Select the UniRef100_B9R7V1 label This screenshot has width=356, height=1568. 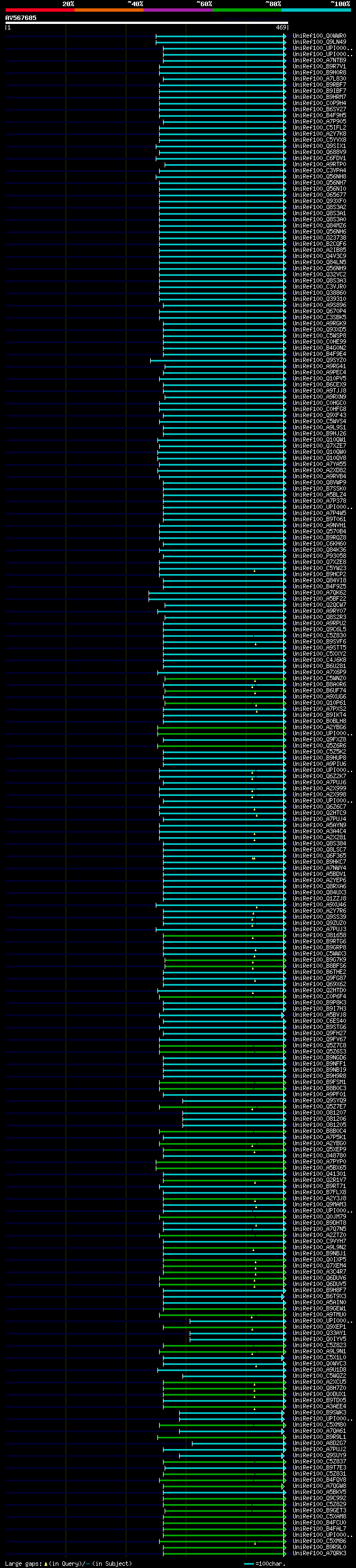click(319, 66)
